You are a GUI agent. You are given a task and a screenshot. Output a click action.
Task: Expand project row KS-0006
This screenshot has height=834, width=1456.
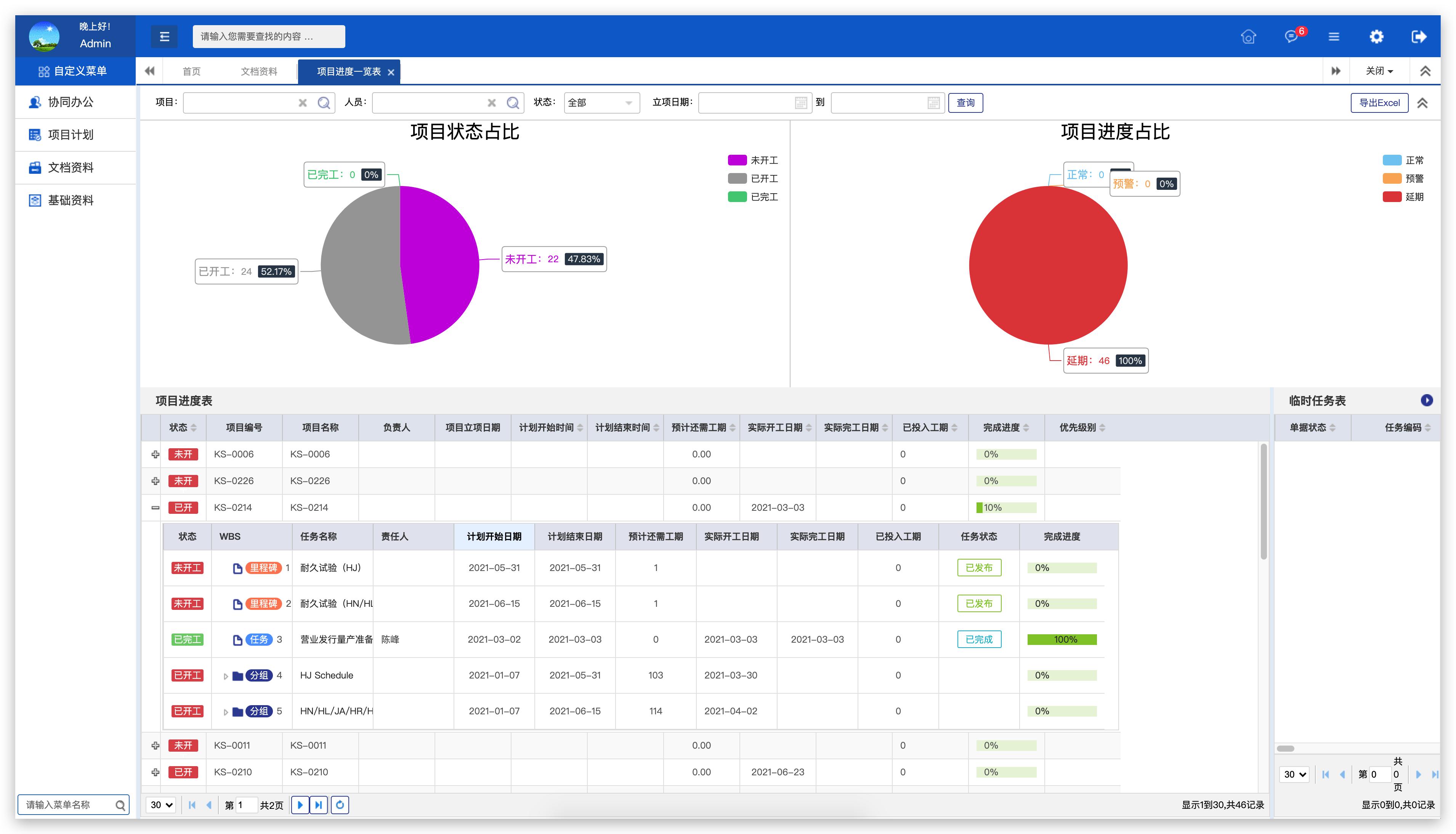tap(155, 454)
